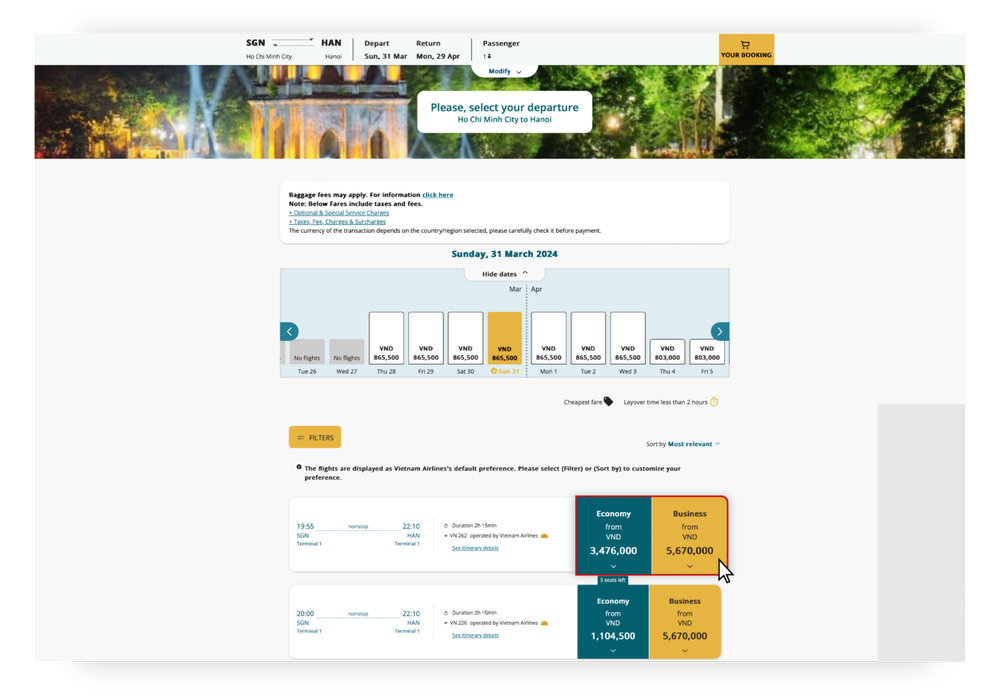1000x696 pixels.
Task: Click the cheapest fare tag icon
Action: (x=608, y=401)
